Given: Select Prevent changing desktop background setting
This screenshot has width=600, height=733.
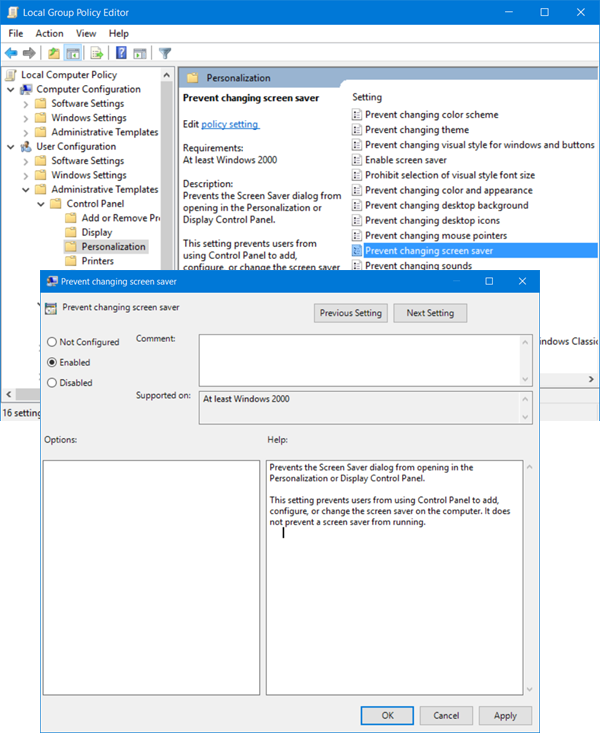Looking at the screenshot, I should click(447, 205).
